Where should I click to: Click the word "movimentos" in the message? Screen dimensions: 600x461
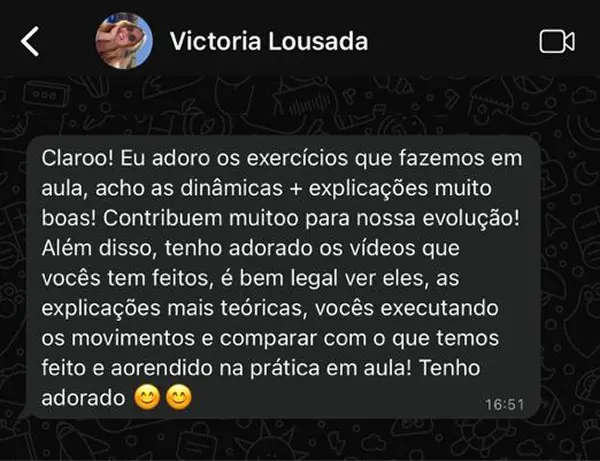tap(133, 338)
